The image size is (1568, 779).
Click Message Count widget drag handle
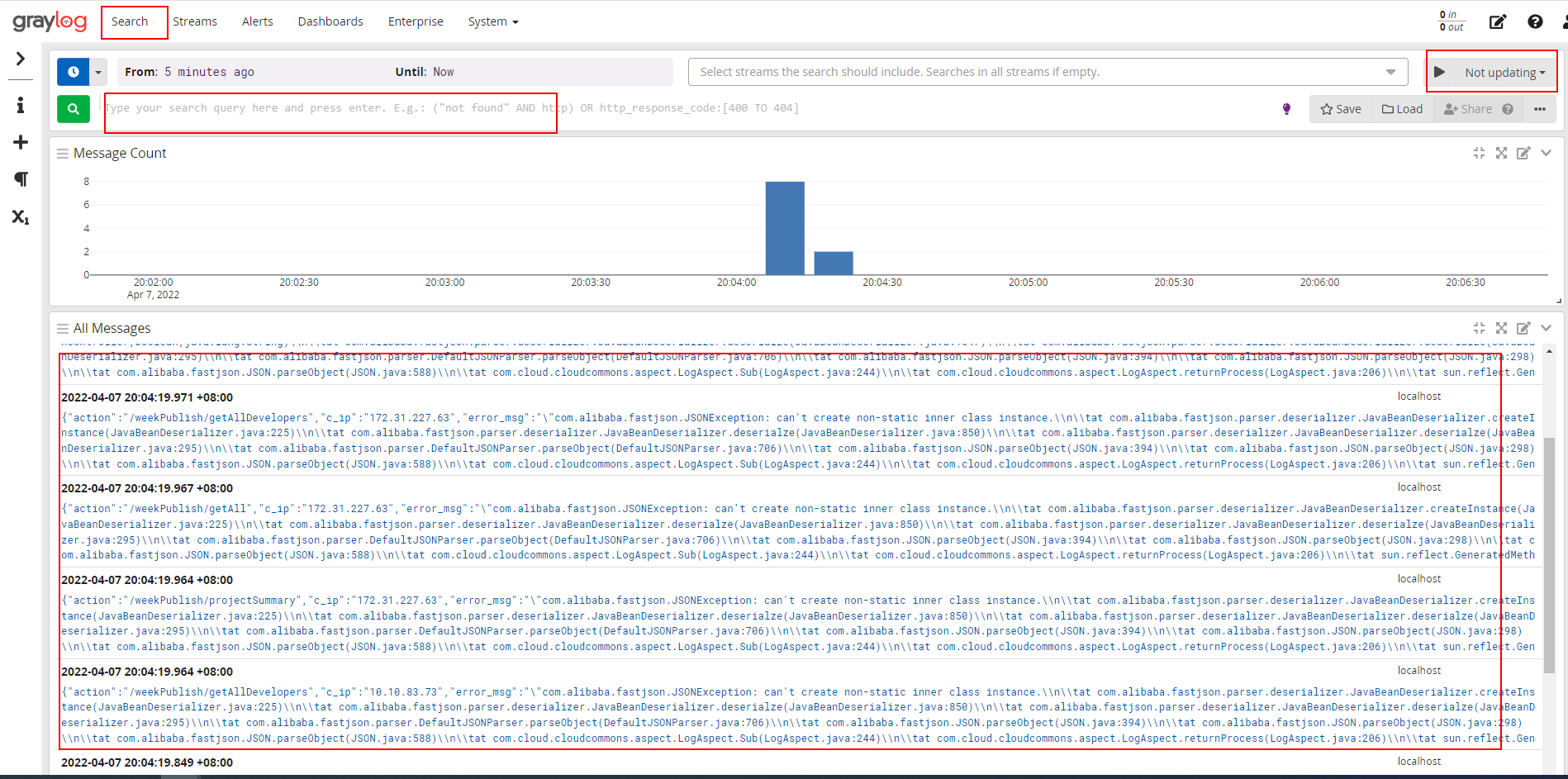coord(63,154)
